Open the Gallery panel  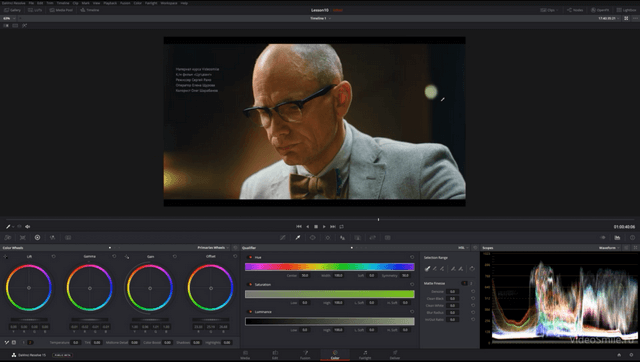(x=12, y=10)
